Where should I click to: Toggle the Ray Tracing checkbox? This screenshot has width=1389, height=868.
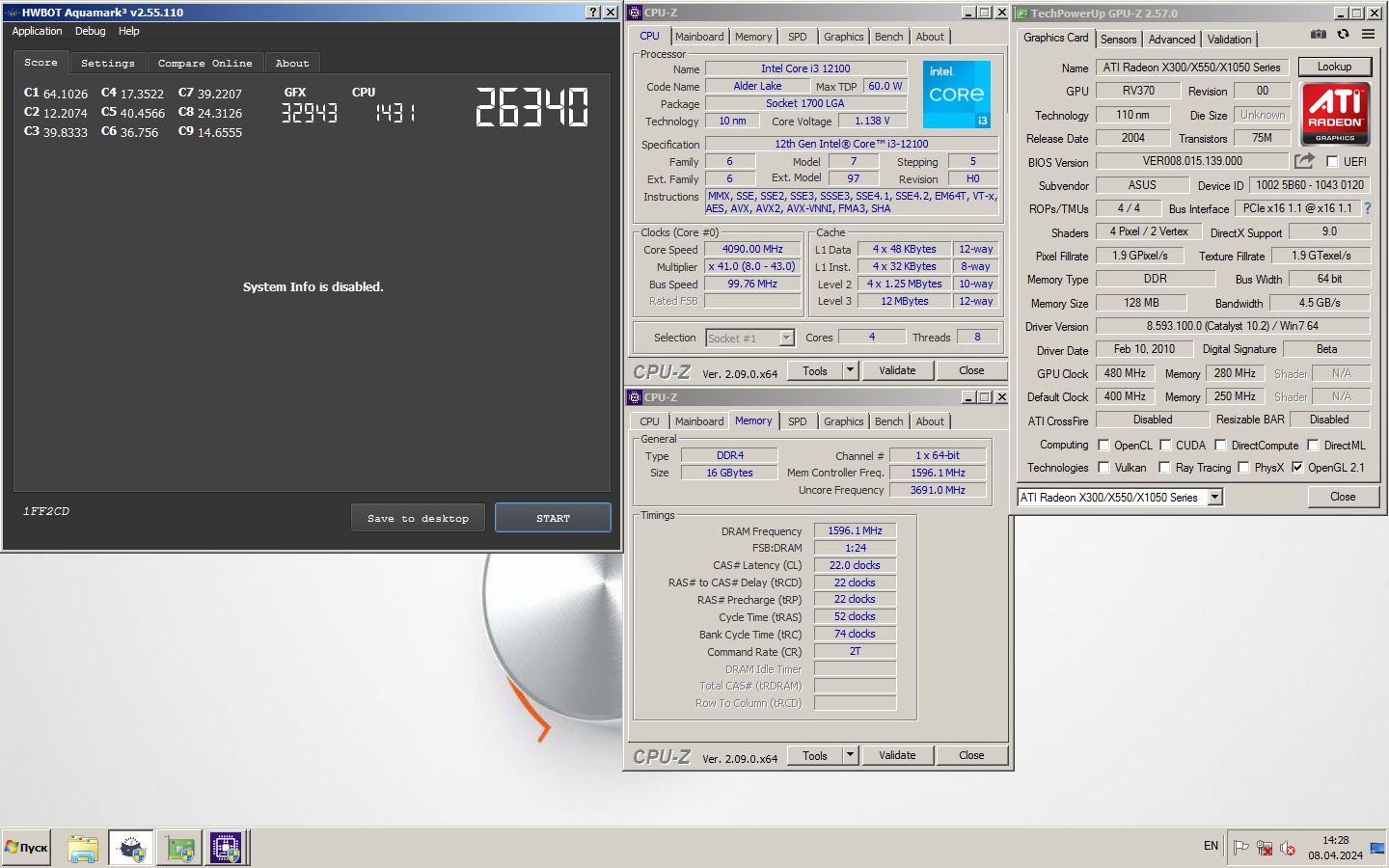(1164, 467)
